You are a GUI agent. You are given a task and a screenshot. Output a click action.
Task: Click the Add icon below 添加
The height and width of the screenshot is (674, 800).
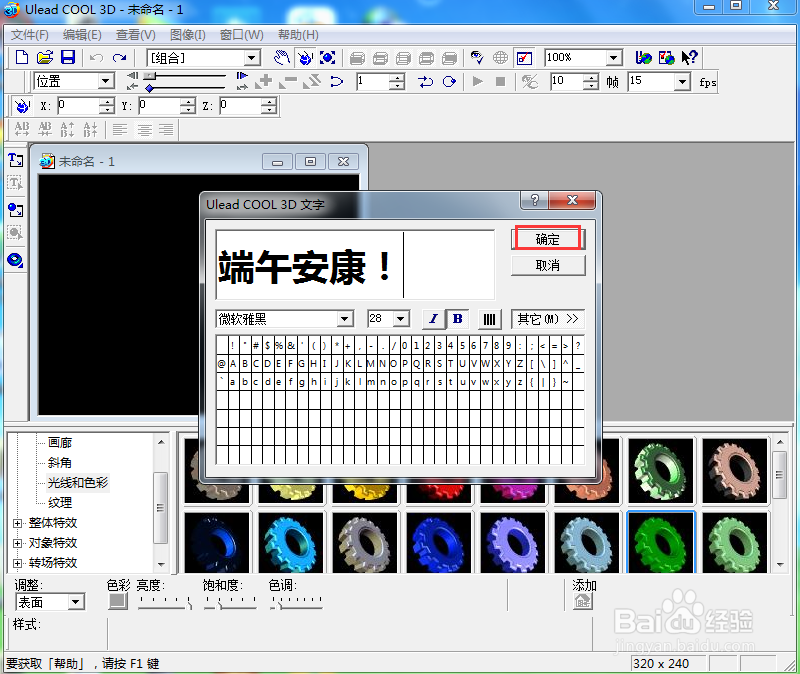click(x=583, y=602)
